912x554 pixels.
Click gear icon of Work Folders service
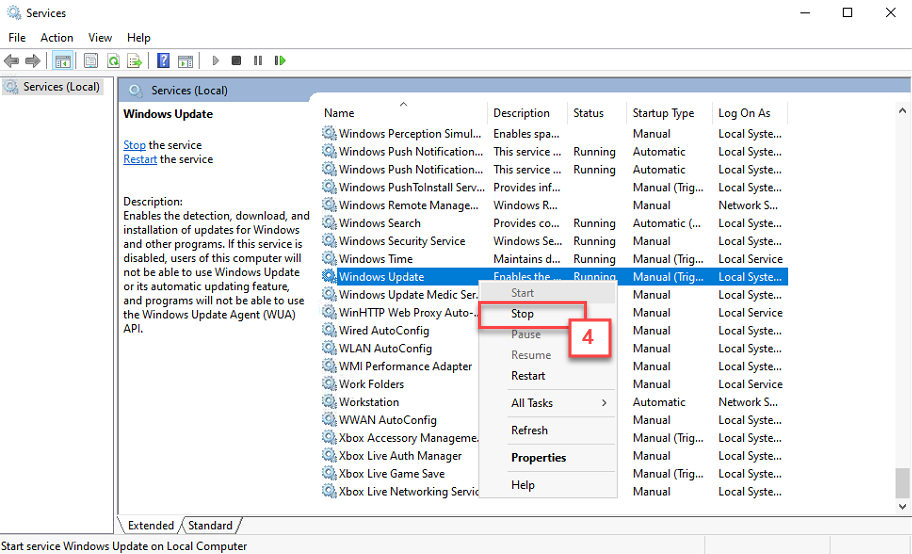(329, 383)
